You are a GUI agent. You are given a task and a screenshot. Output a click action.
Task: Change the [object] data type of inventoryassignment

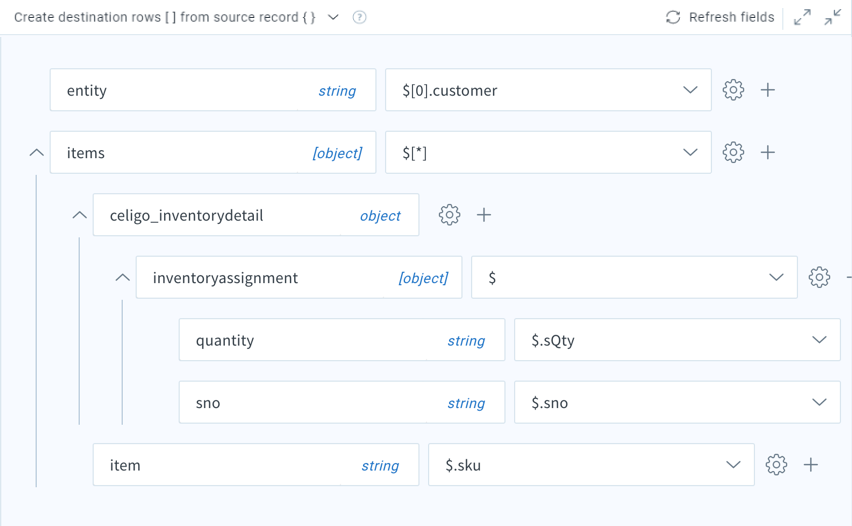click(x=423, y=278)
